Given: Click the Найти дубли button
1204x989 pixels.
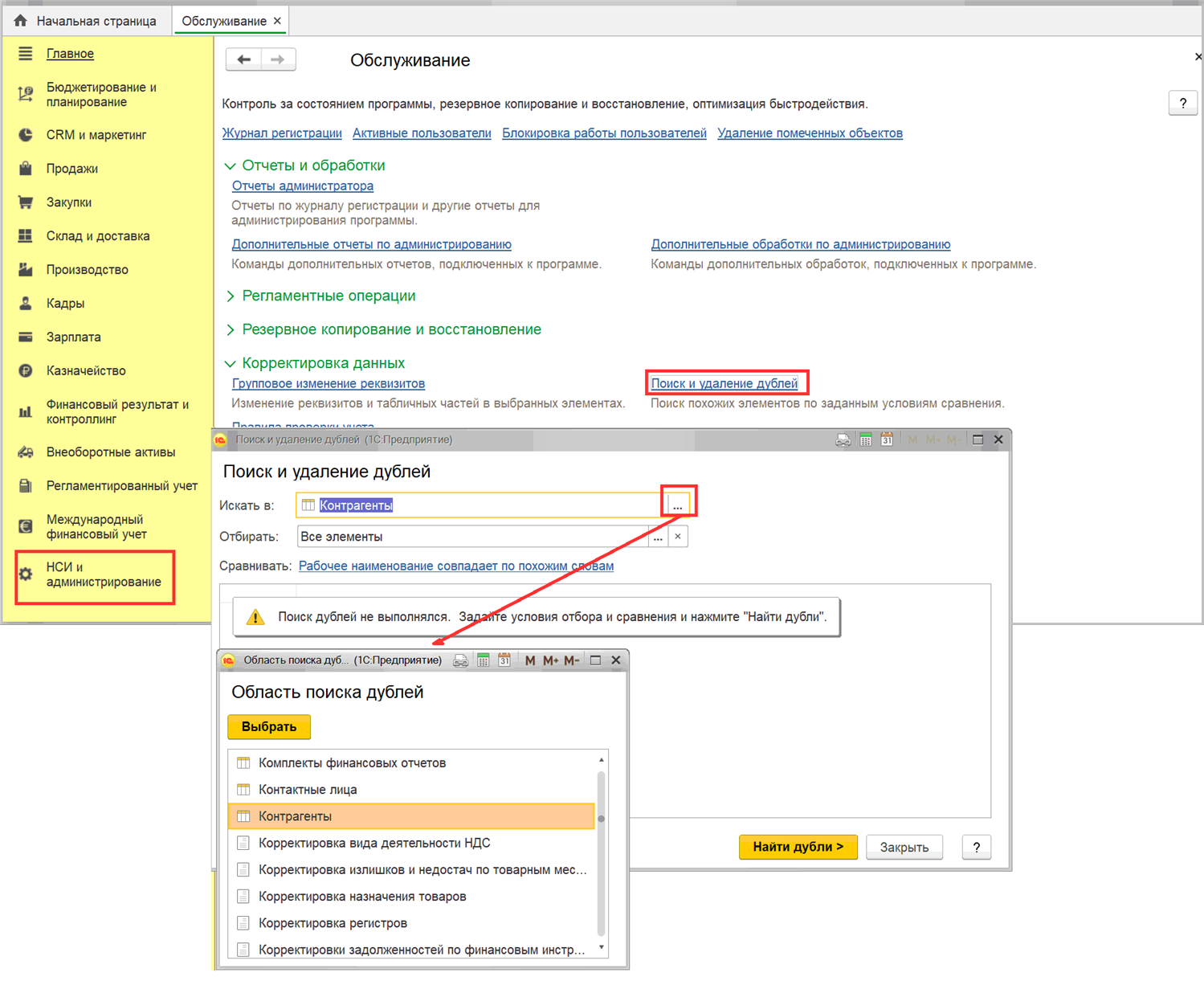Looking at the screenshot, I should (x=798, y=847).
